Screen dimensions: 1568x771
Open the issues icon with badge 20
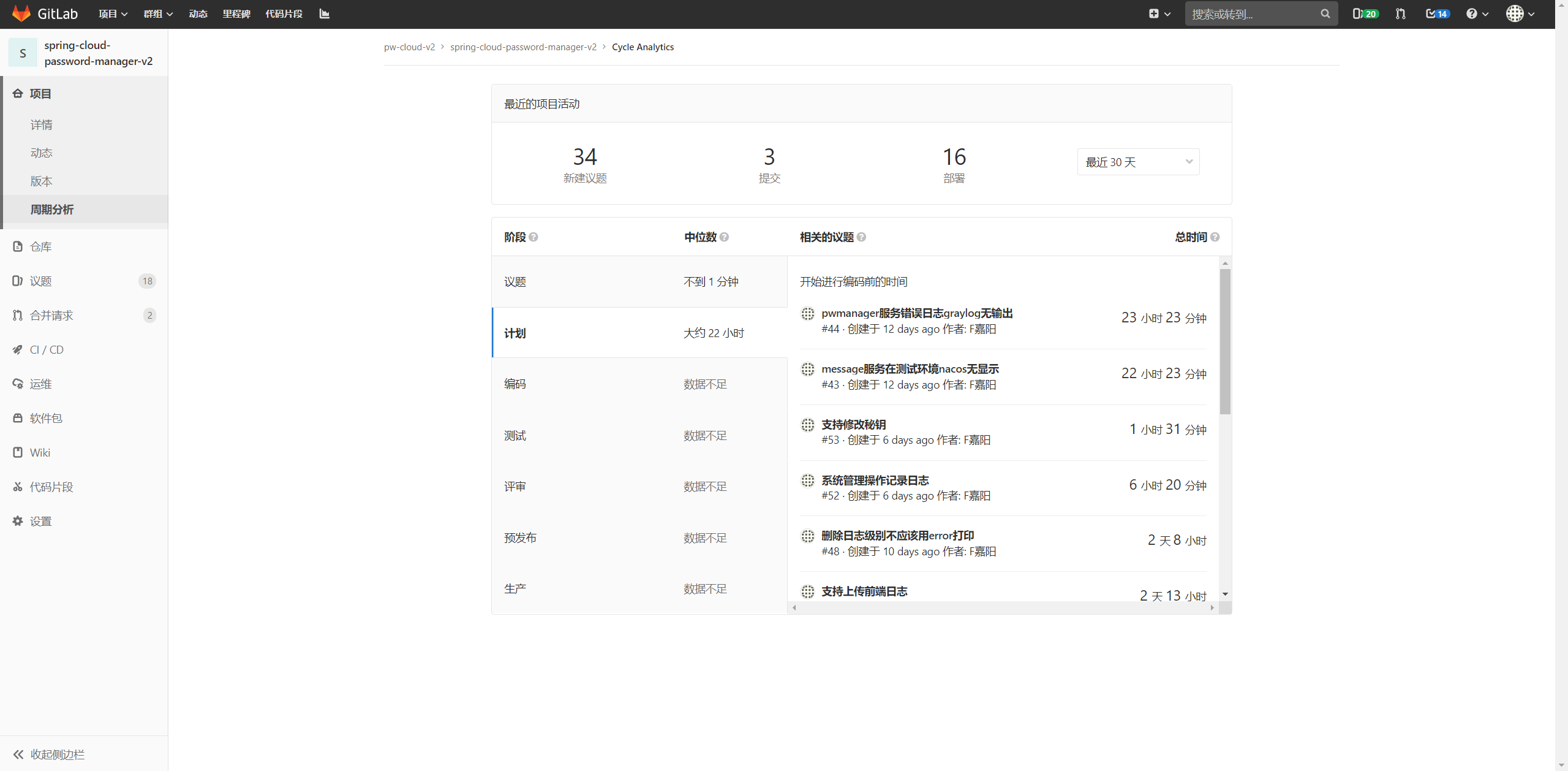point(1365,13)
